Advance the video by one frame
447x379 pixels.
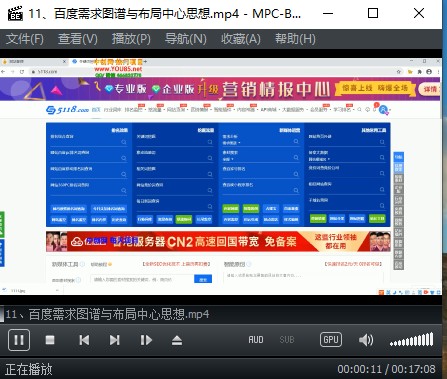click(x=146, y=340)
